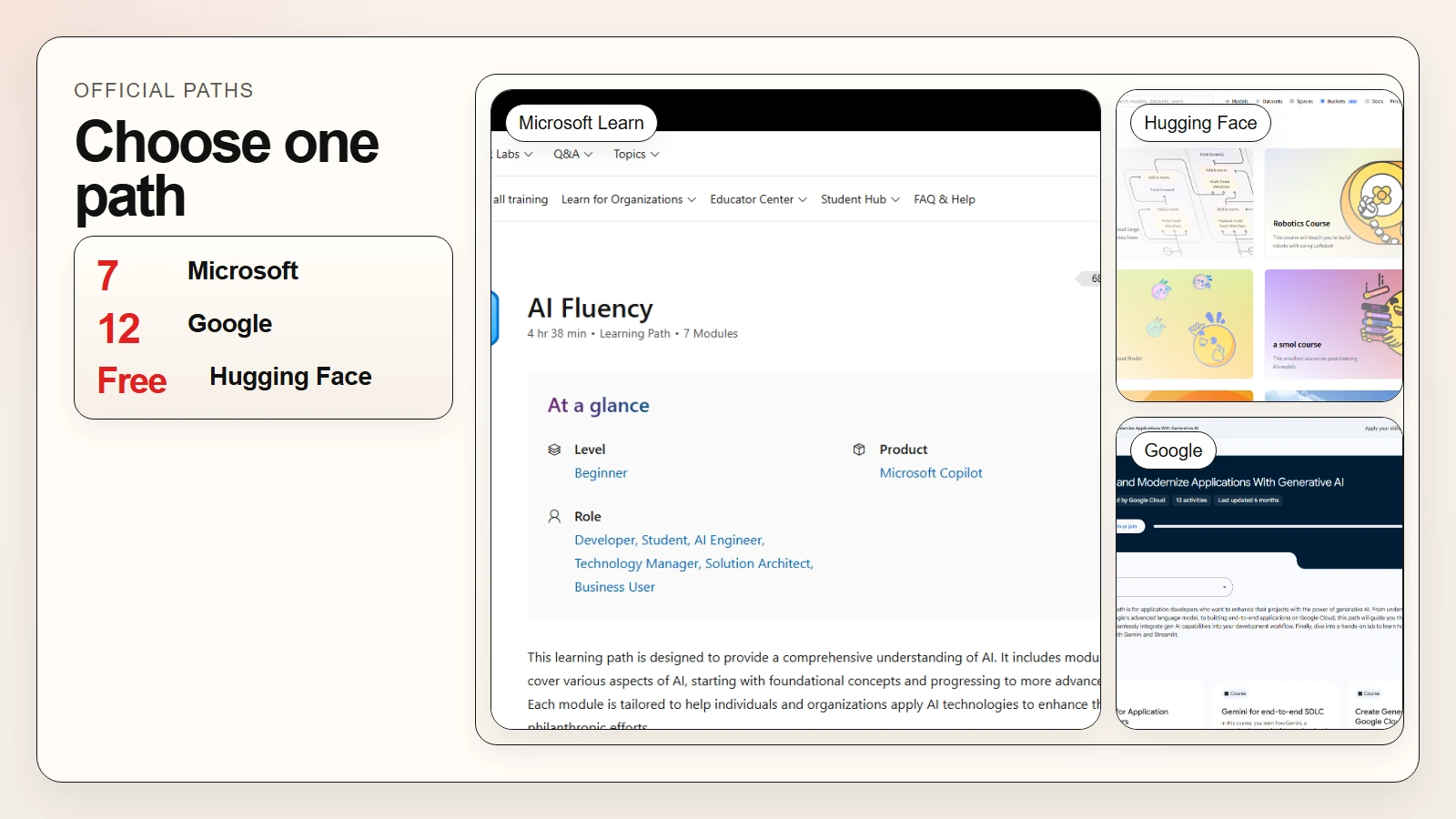The image size is (1456, 819).
Task: Click the red Free label
Action: [x=132, y=380]
